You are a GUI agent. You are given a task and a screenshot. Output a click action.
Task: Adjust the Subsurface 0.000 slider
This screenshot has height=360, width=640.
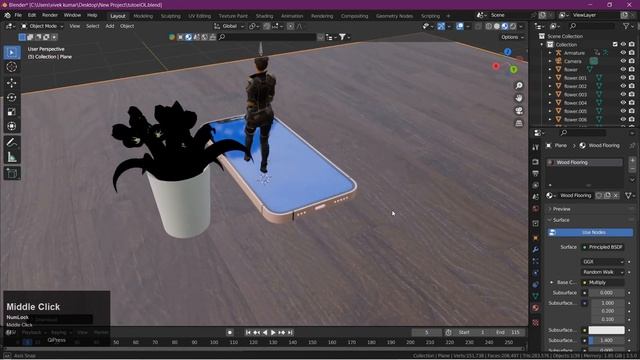tap(606, 293)
